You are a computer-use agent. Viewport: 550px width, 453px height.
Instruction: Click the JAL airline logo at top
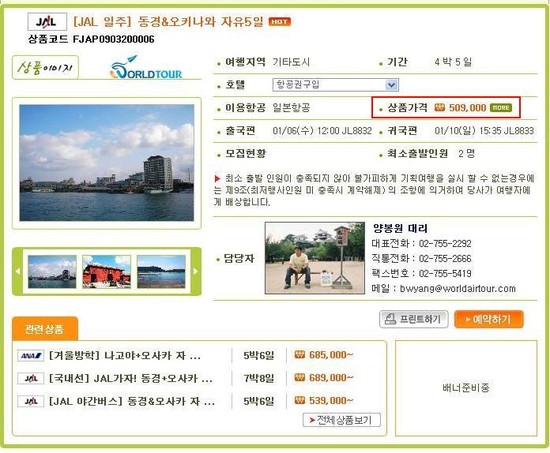tap(47, 22)
